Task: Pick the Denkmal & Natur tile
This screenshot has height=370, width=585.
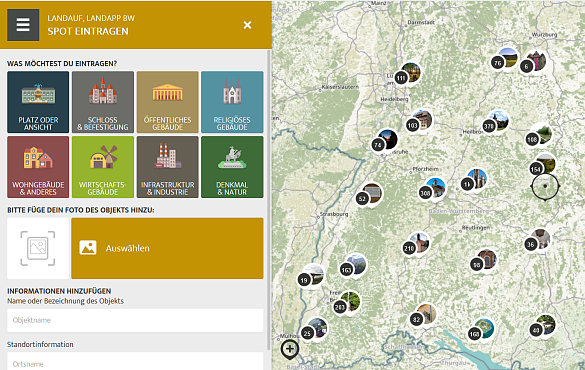Action: click(232, 167)
